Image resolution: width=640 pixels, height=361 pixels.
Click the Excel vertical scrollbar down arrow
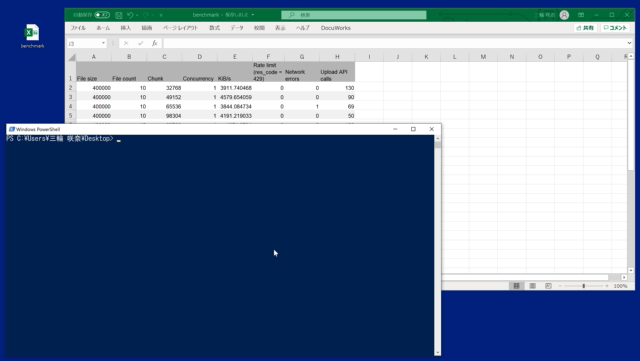[x=631, y=270]
